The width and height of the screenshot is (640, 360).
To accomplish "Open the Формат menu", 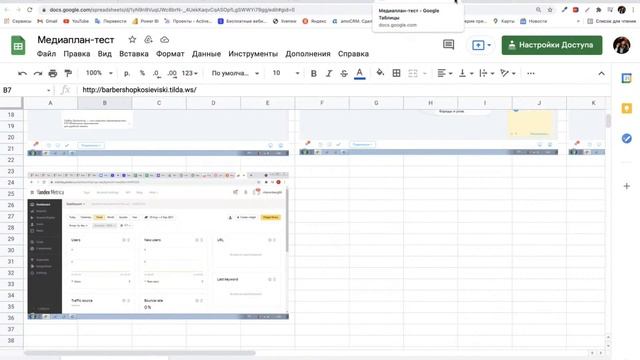I will pos(170,54).
